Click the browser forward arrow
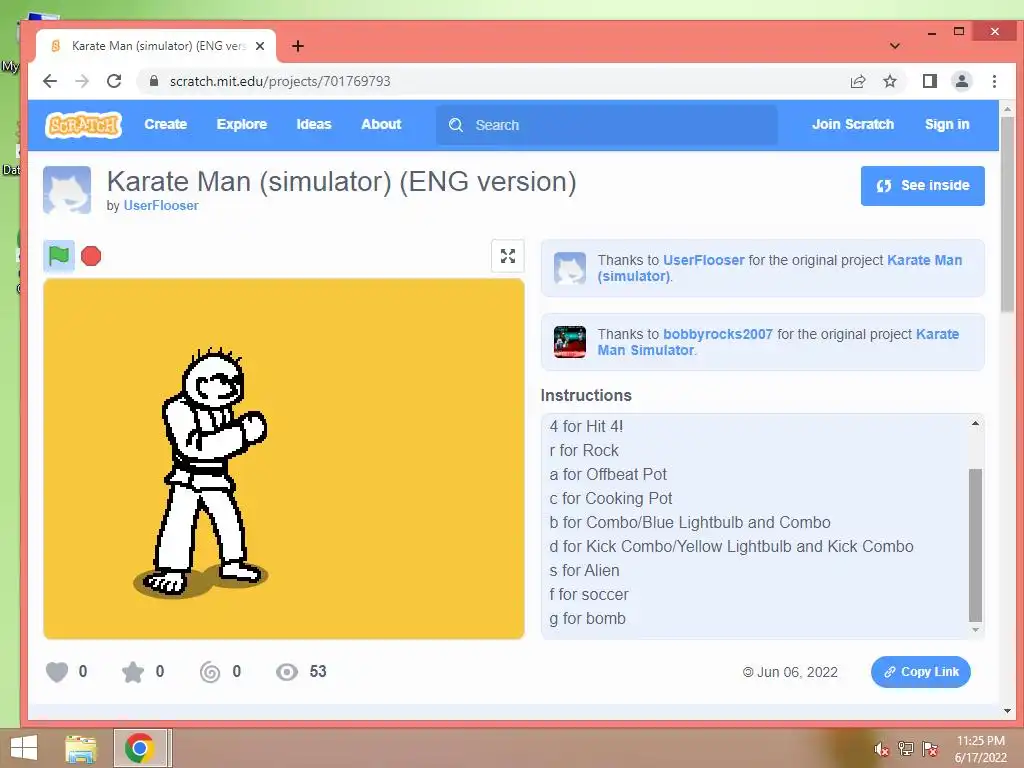Viewport: 1024px width, 768px height. [82, 81]
